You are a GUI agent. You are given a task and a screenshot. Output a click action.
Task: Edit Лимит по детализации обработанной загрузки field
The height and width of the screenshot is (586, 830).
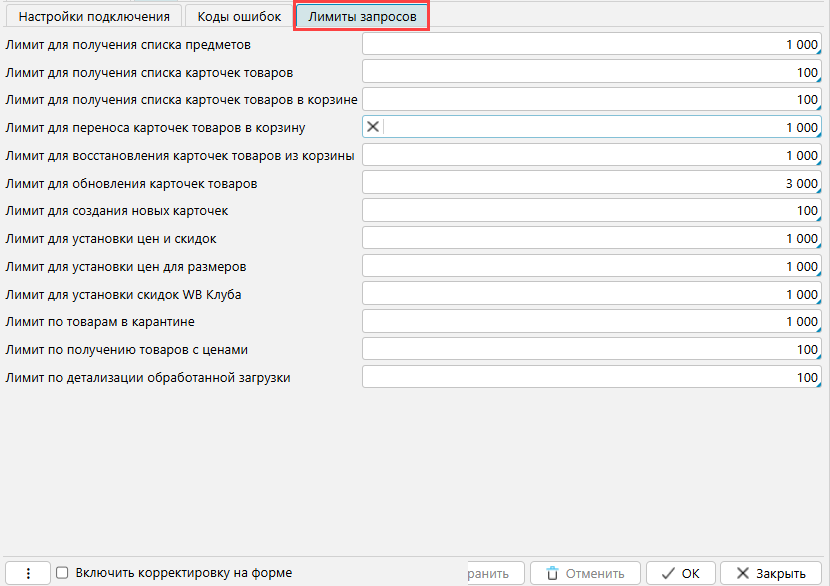pos(592,377)
